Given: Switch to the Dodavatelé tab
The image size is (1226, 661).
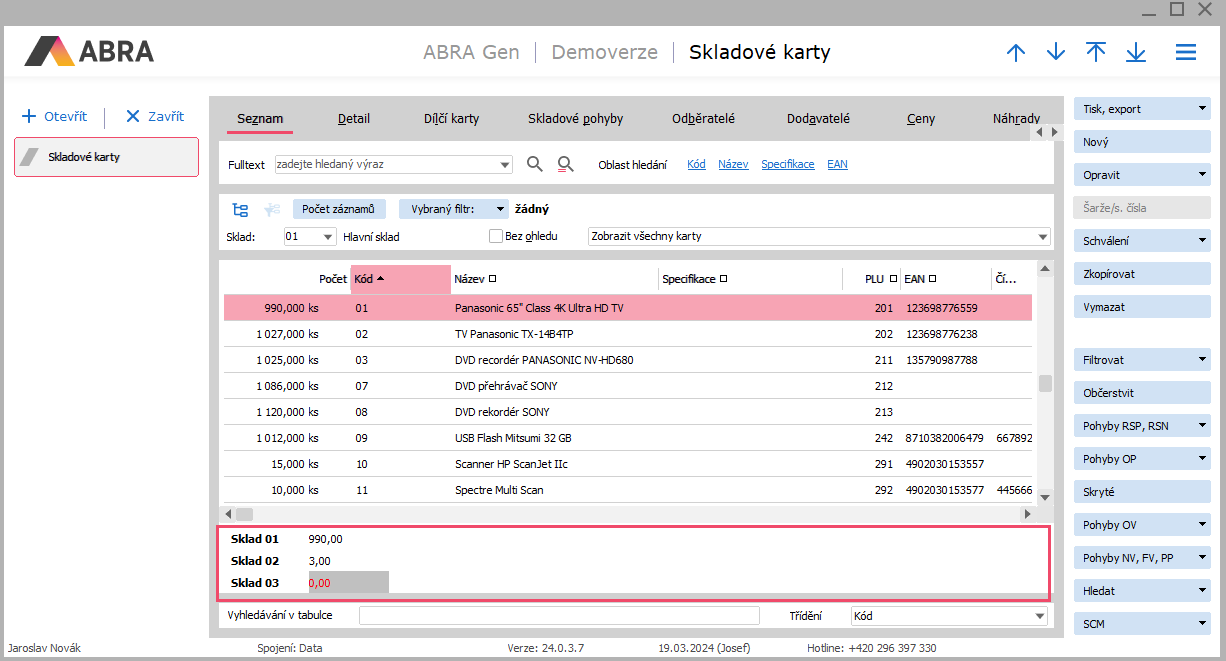Looking at the screenshot, I should click(x=818, y=118).
